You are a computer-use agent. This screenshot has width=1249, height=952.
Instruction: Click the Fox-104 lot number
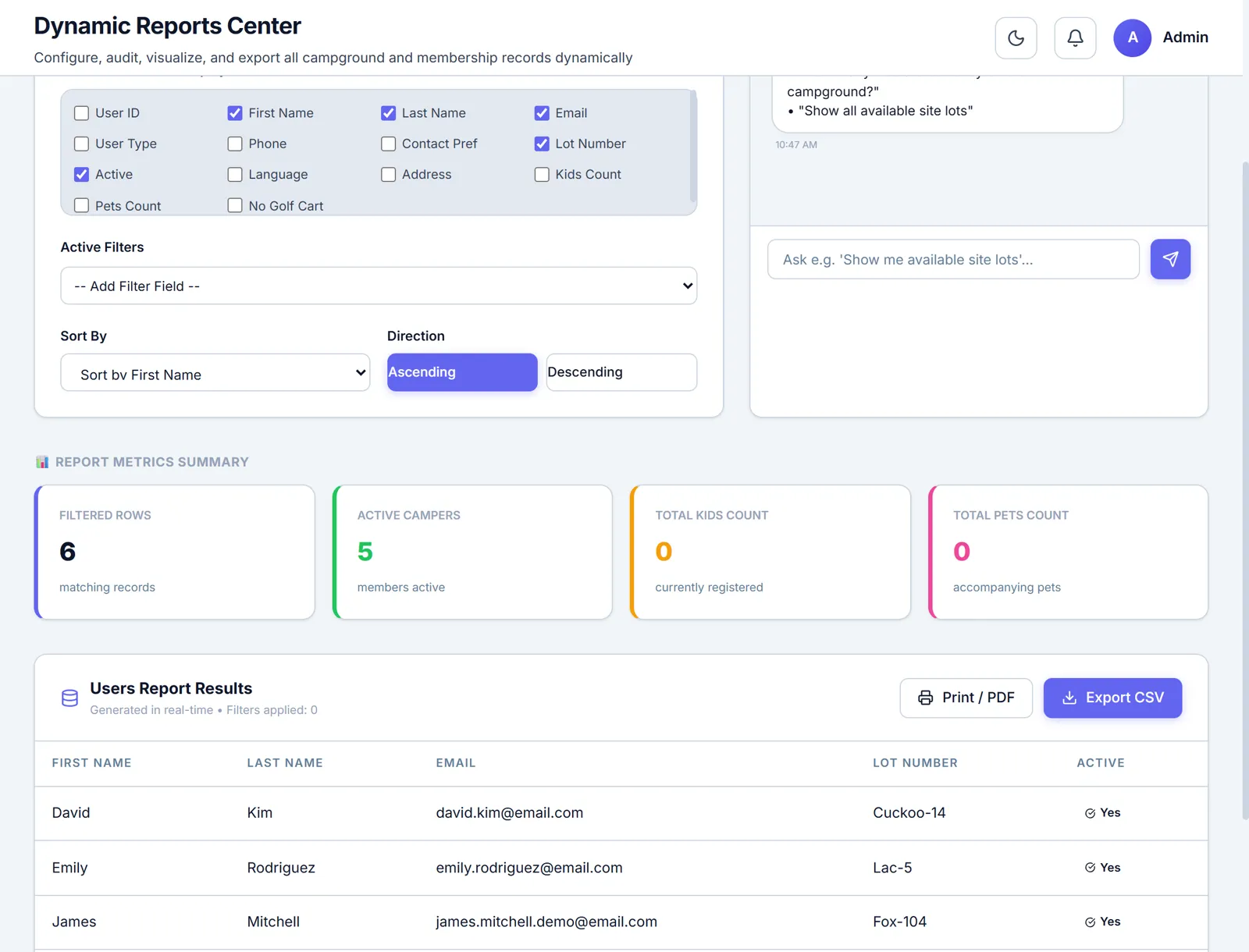[900, 922]
